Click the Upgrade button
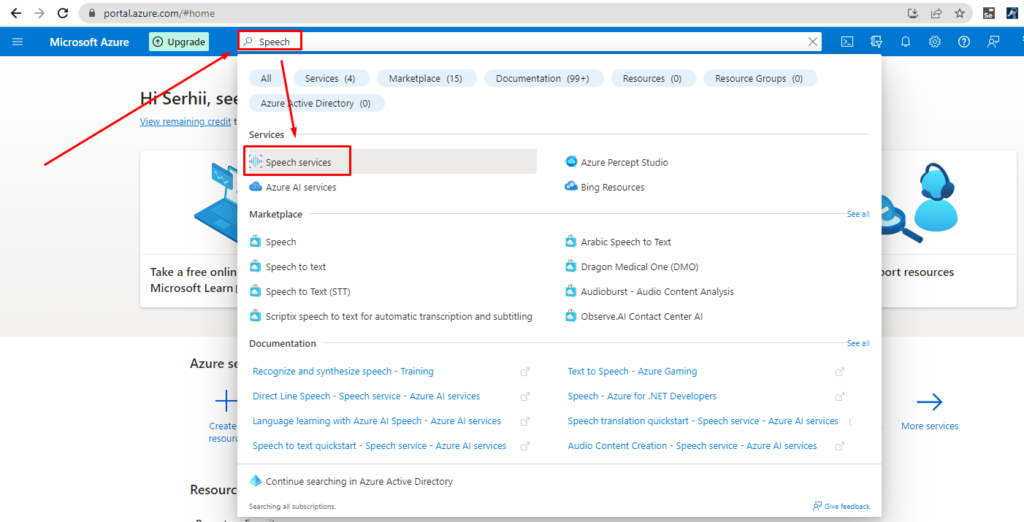This screenshot has width=1024, height=522. (x=178, y=42)
